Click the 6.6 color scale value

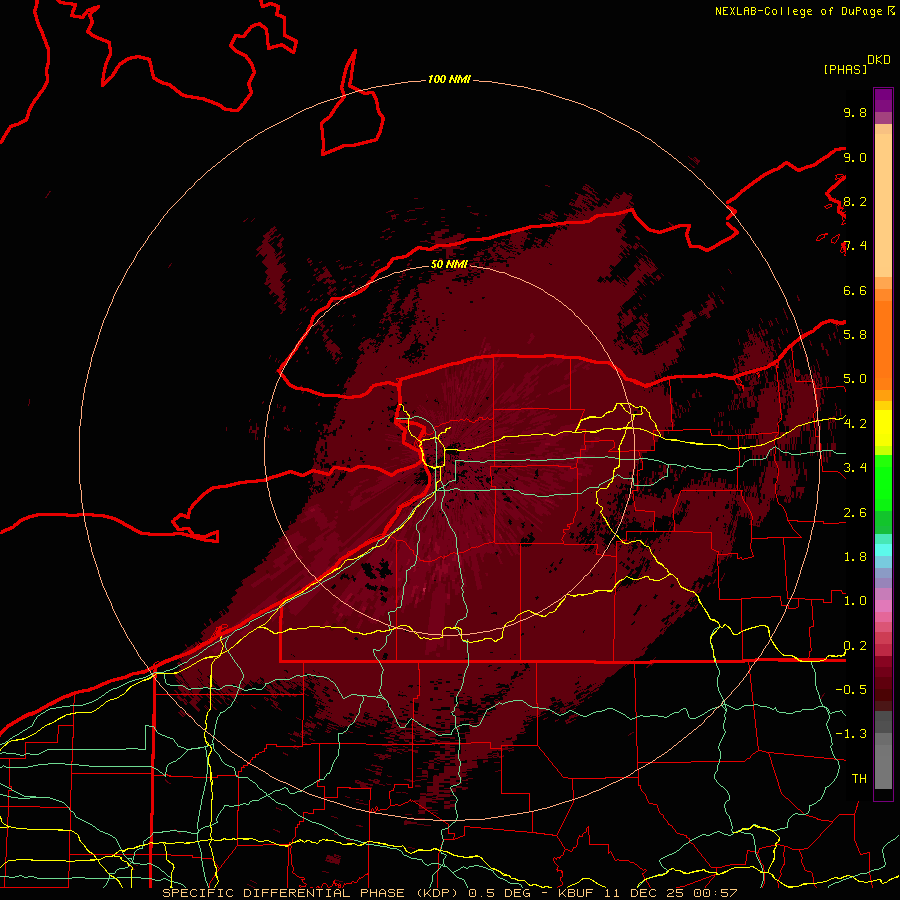(855, 290)
